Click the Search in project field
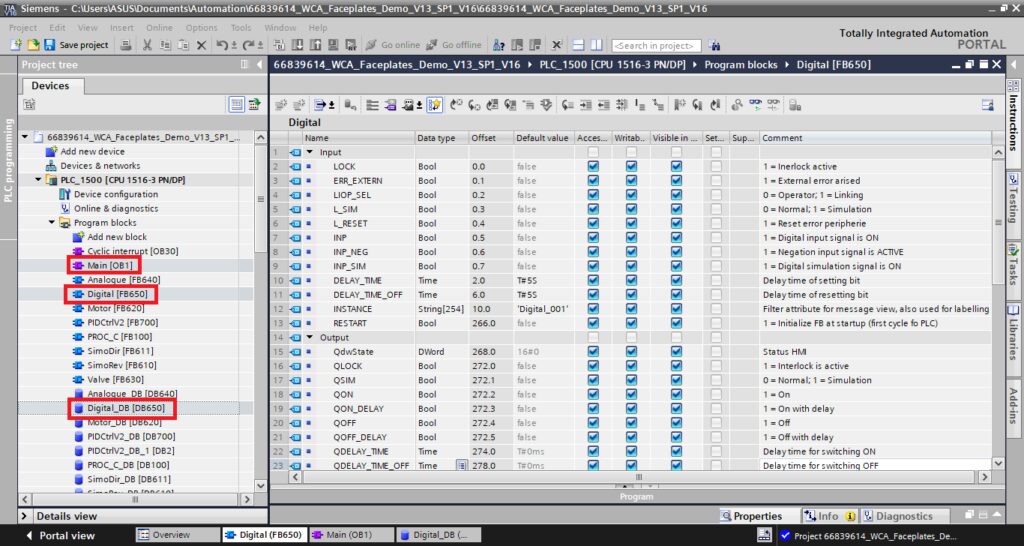Image resolution: width=1024 pixels, height=546 pixels. [656, 46]
